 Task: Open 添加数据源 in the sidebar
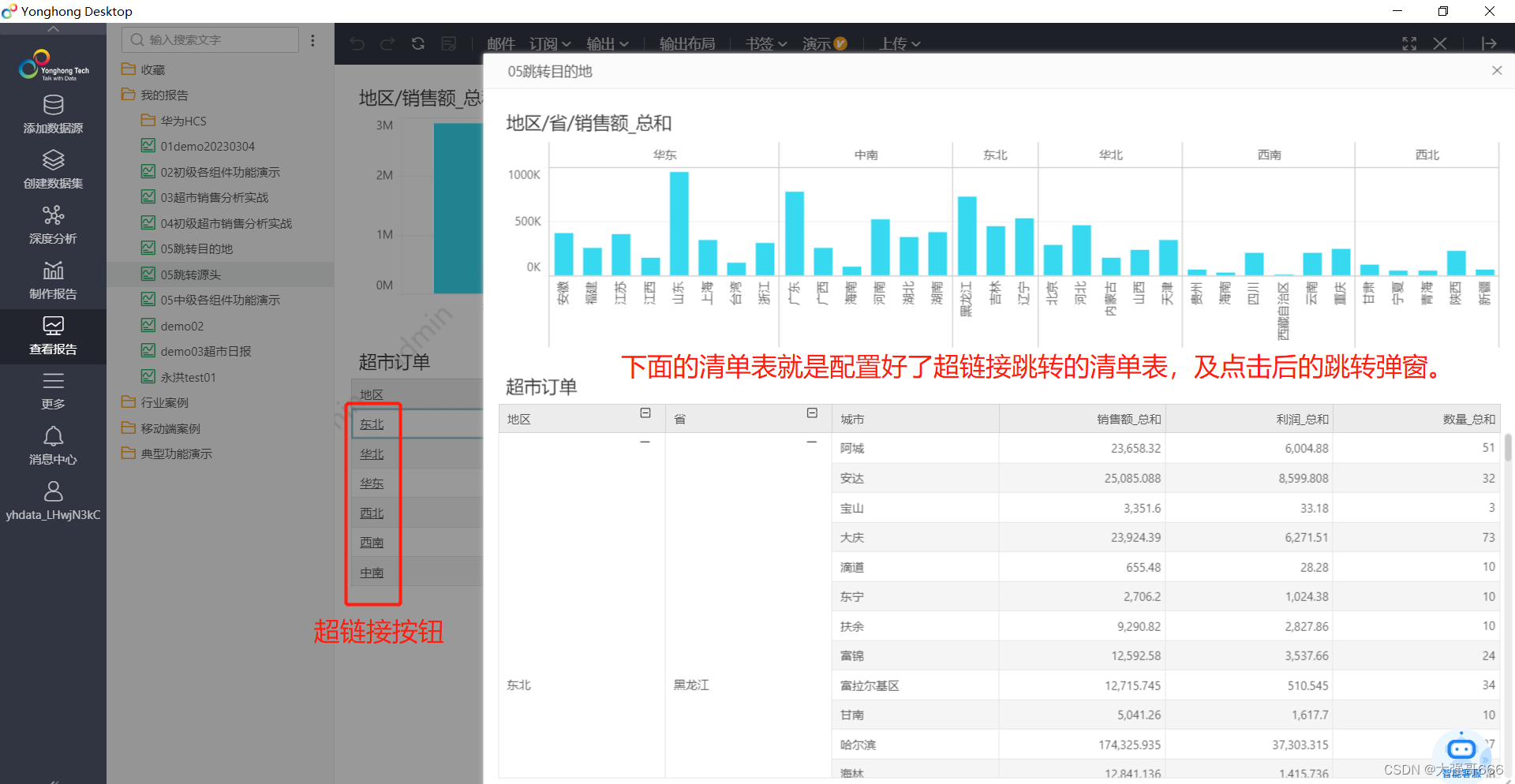53,114
